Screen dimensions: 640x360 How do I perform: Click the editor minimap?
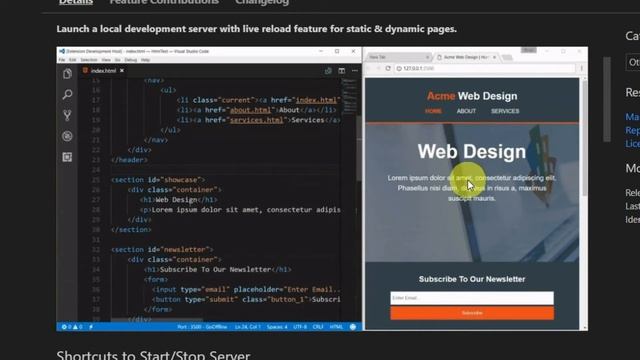click(x=350, y=96)
